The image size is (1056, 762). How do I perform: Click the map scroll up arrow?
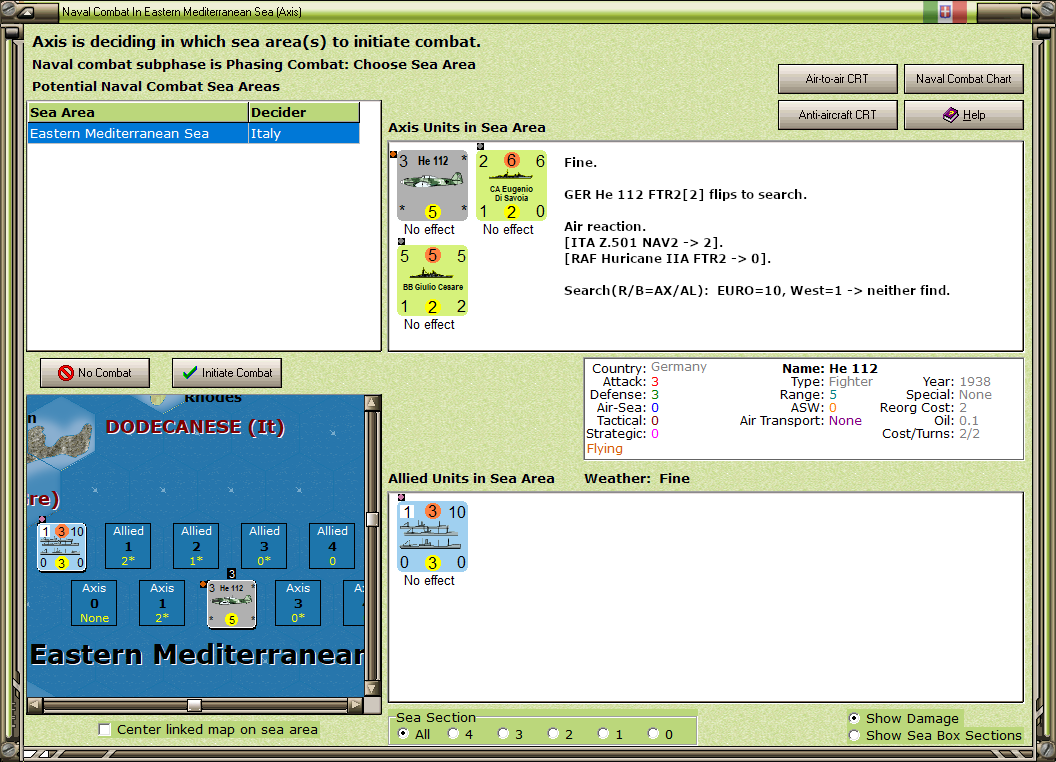(372, 403)
